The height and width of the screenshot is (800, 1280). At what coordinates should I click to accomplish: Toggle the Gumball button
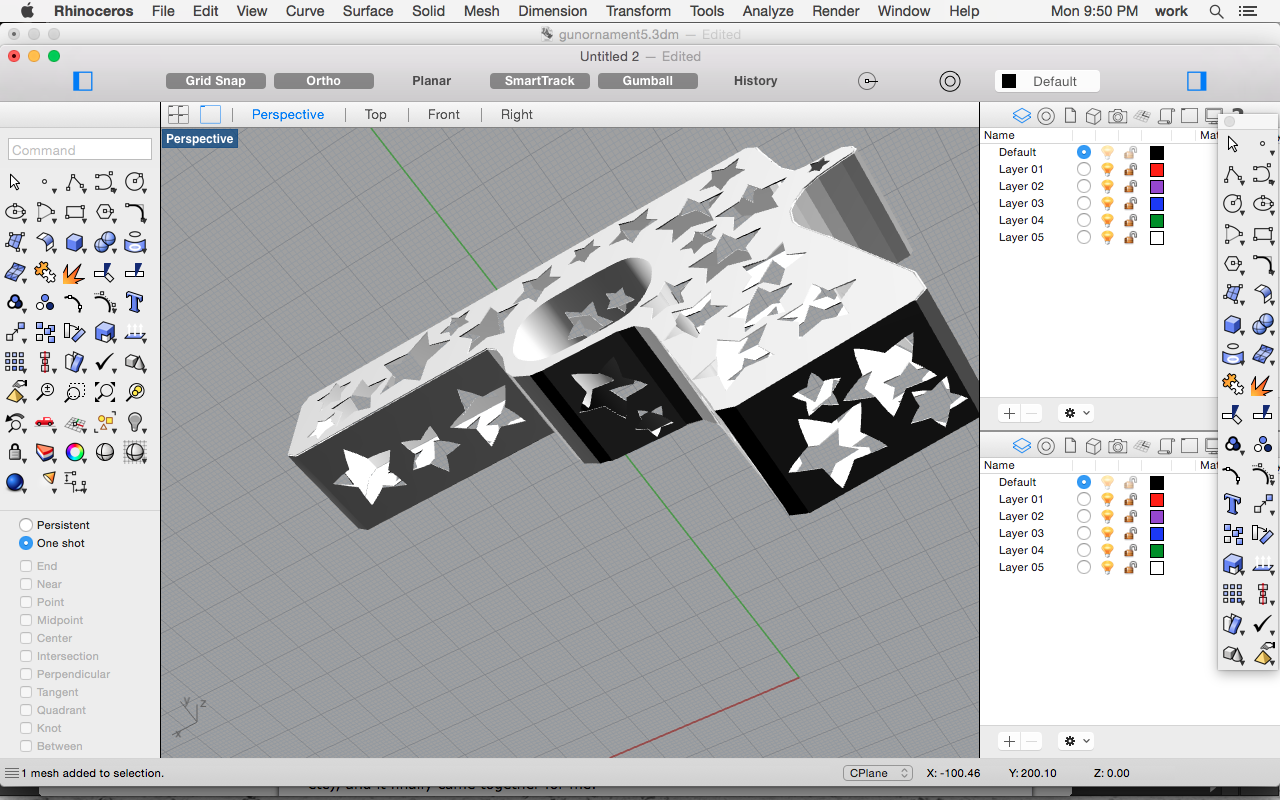[x=647, y=81]
